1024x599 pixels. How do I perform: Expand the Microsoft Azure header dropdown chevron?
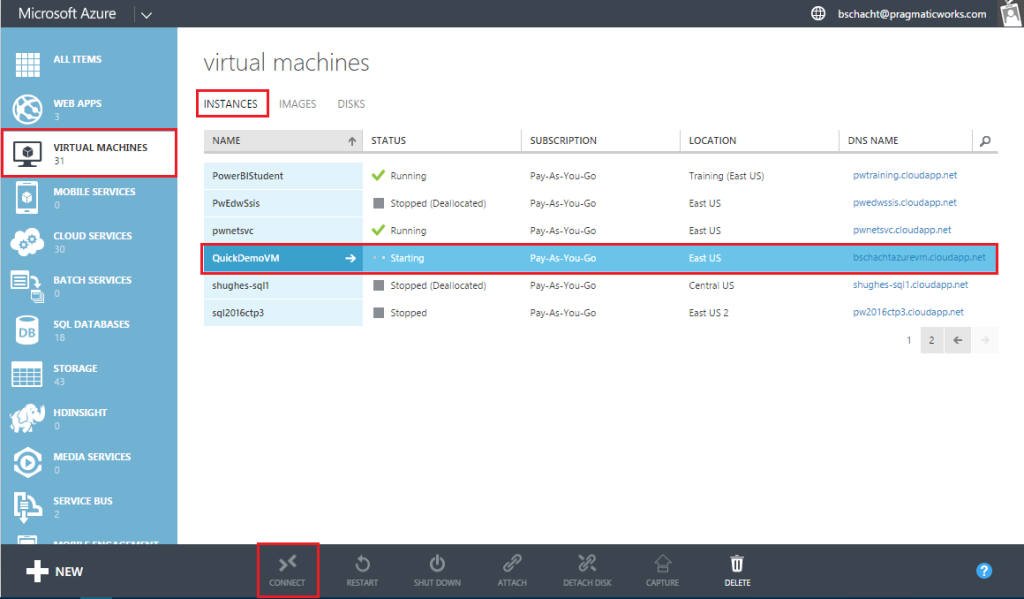[x=146, y=14]
